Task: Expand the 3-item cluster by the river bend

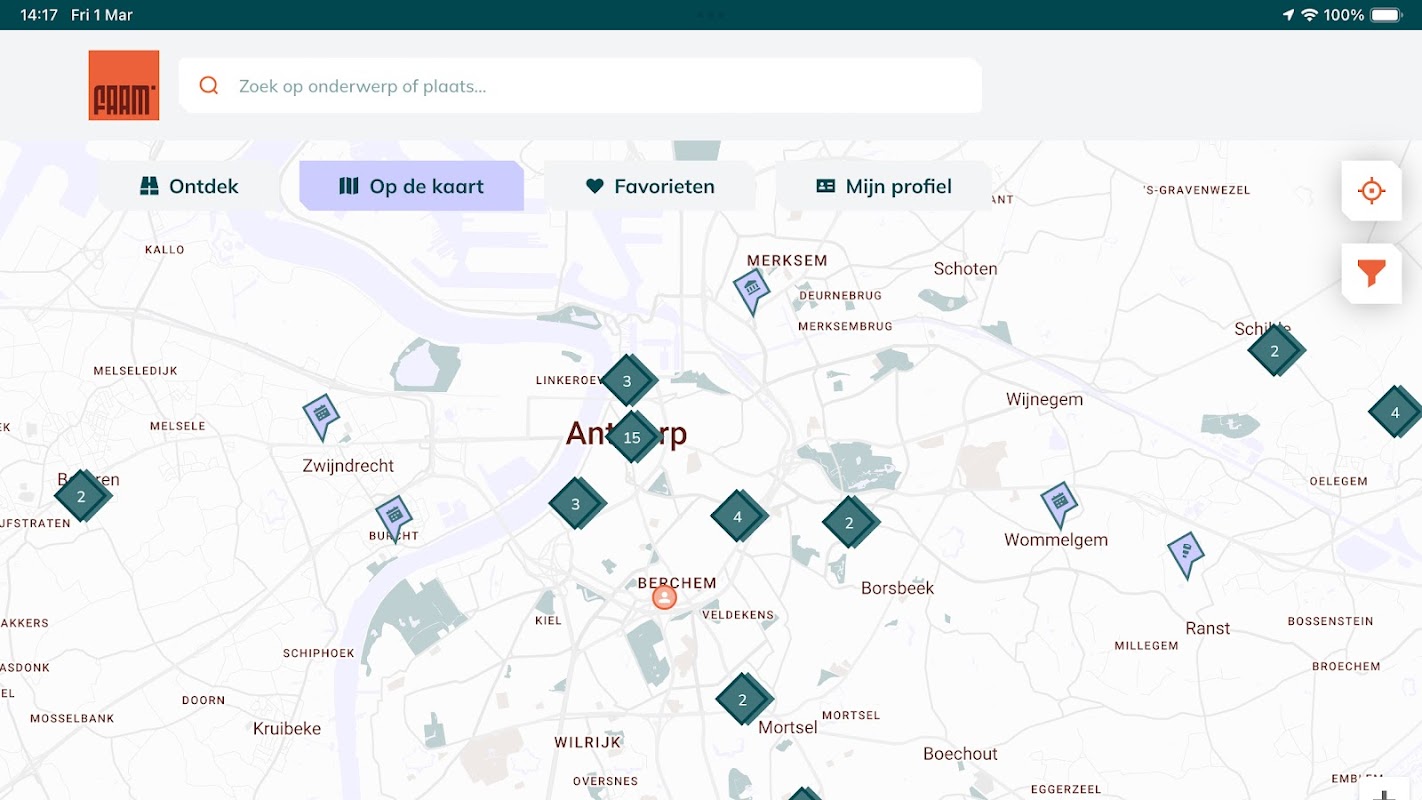Action: tap(576, 504)
